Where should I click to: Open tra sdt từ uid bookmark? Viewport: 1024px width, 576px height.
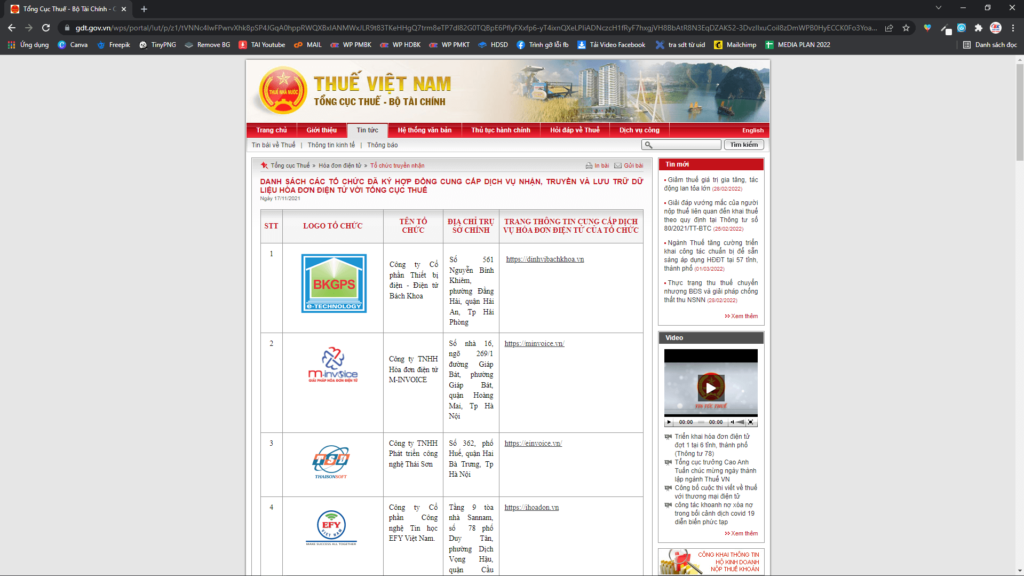click(680, 45)
